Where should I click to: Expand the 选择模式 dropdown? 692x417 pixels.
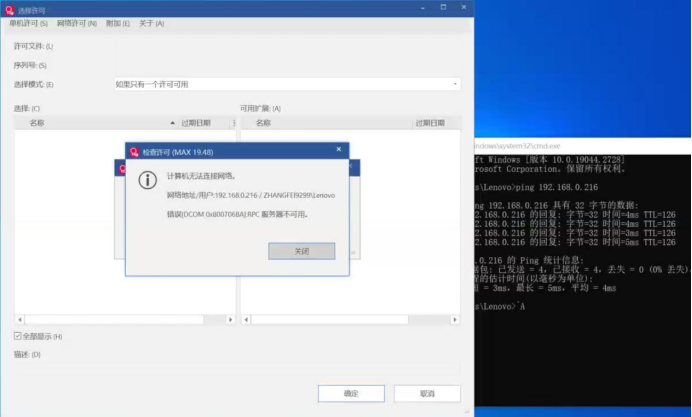pos(455,84)
